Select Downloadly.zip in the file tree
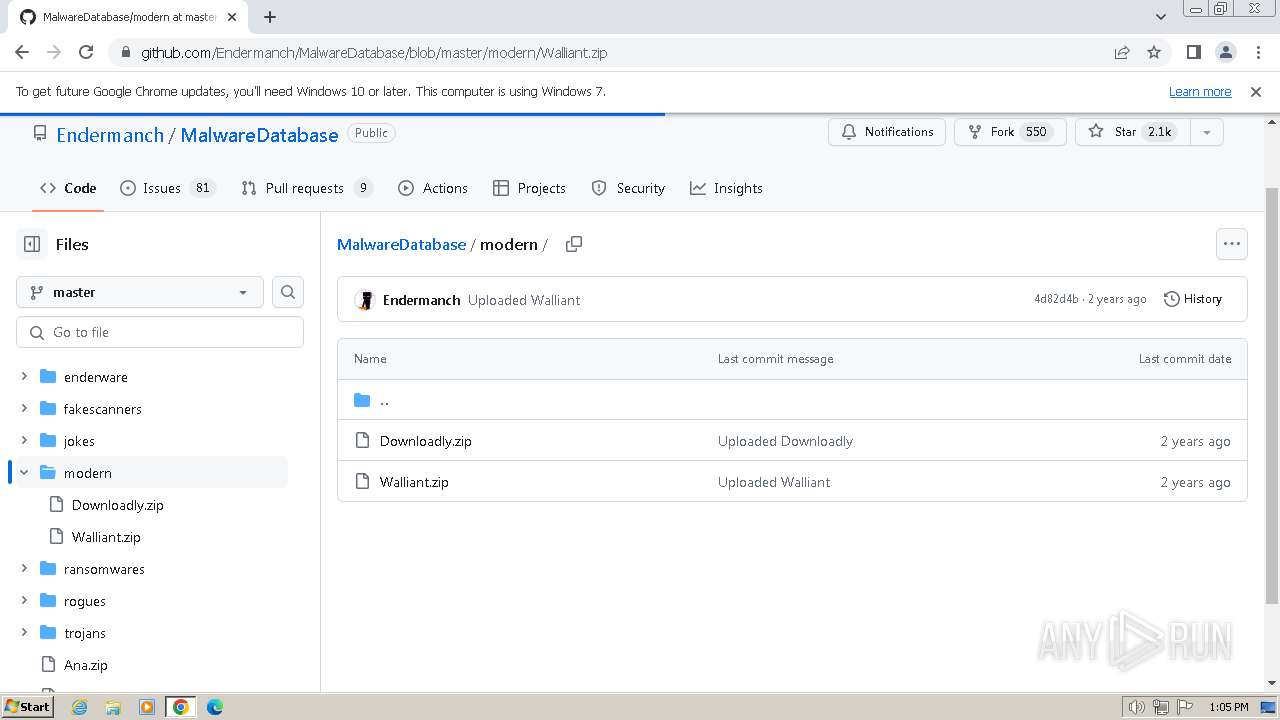 117,505
